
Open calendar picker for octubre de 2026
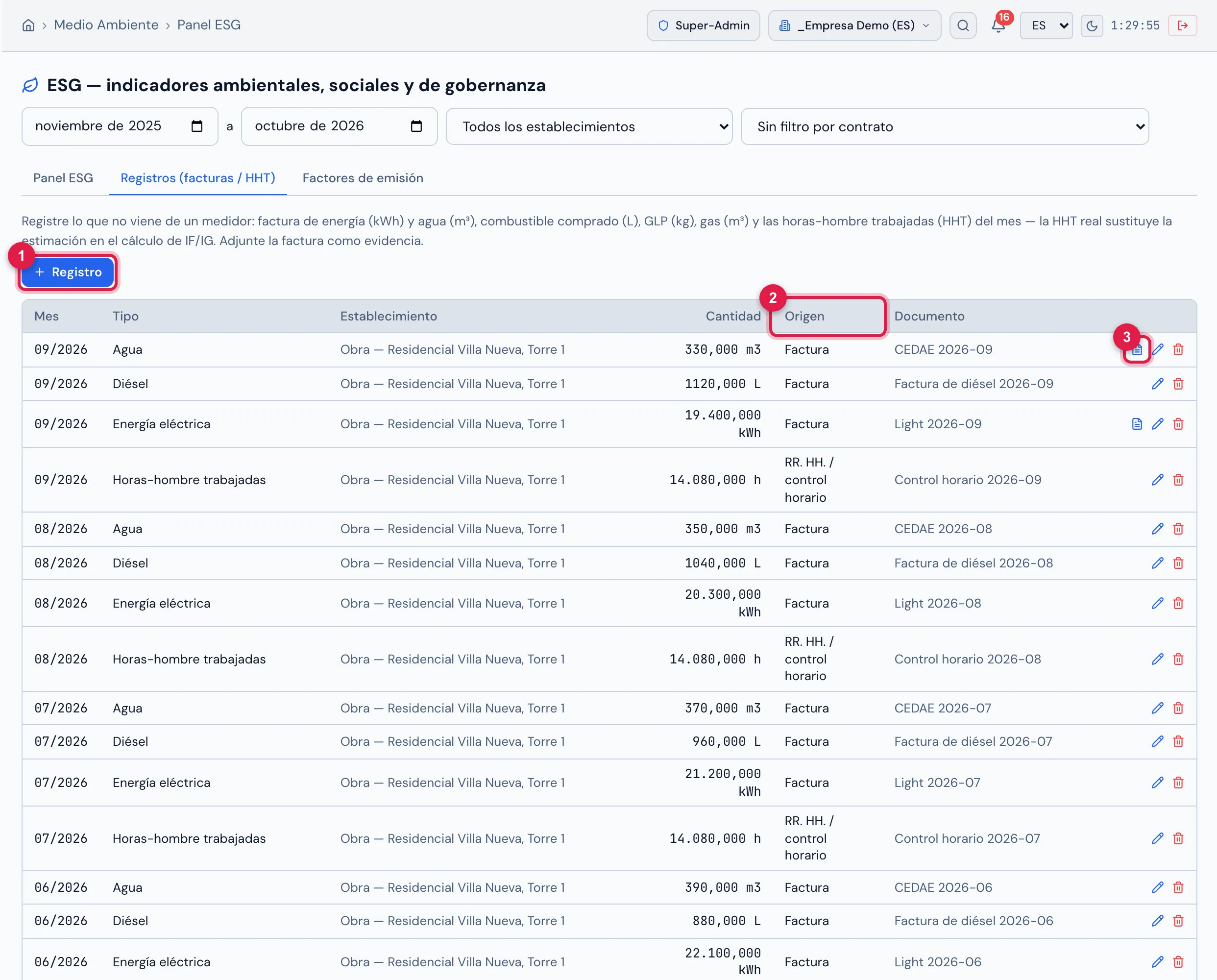coord(416,126)
